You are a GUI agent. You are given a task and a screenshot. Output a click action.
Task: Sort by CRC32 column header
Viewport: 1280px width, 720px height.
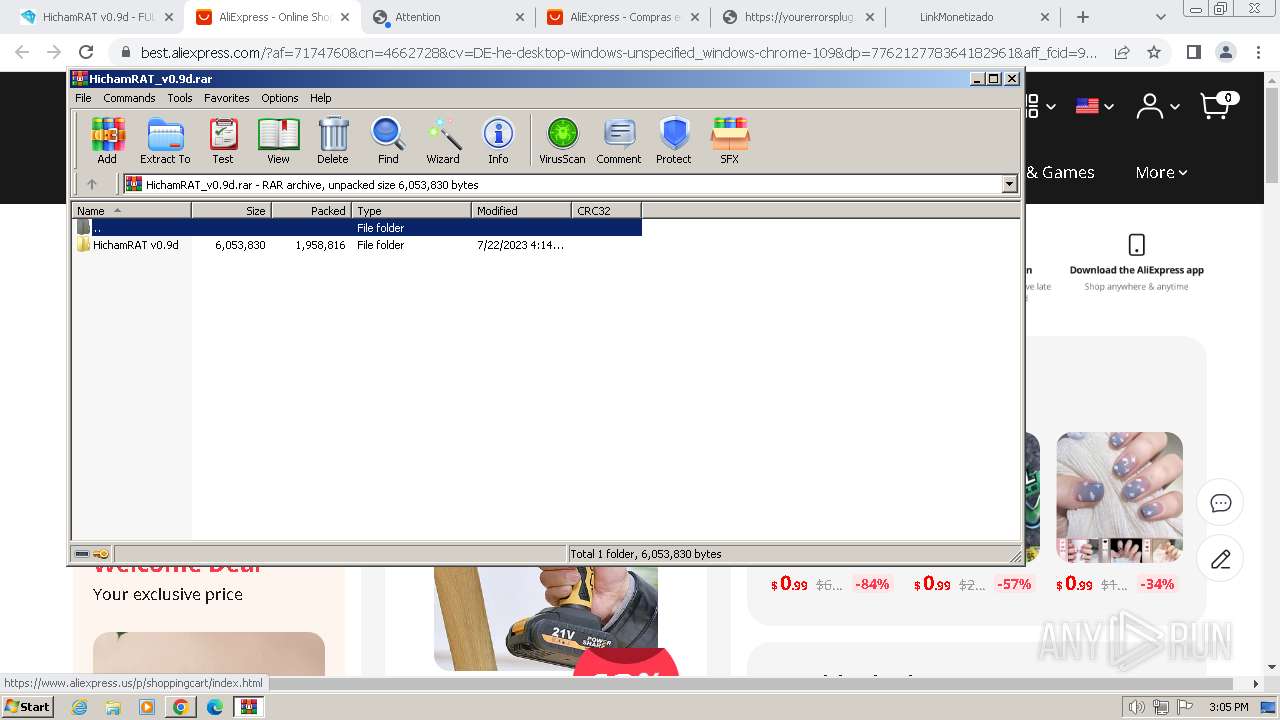[606, 210]
